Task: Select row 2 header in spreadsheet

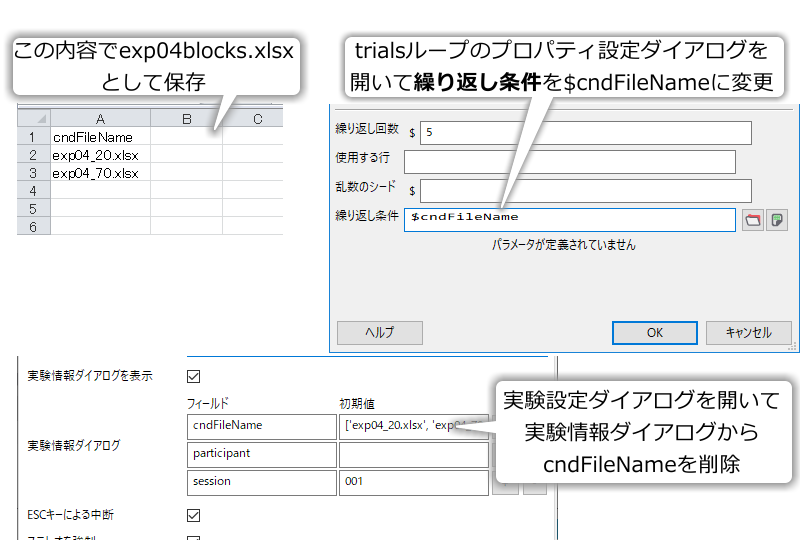Action: pos(34,155)
